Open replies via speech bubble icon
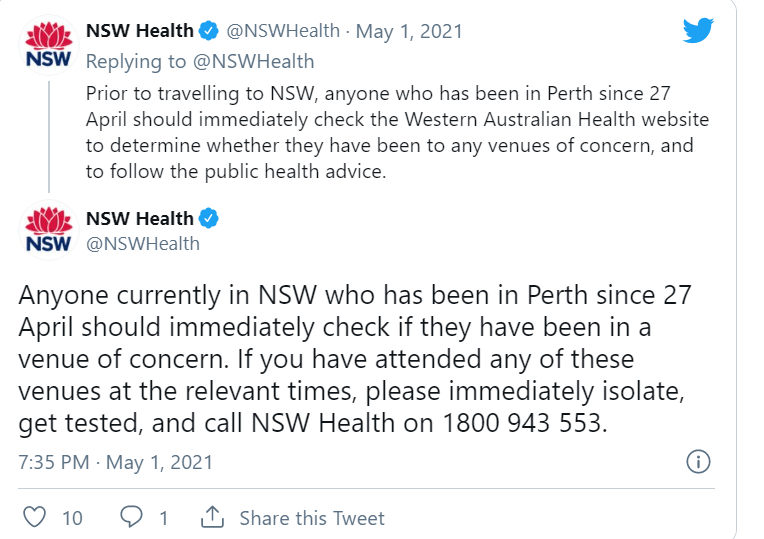Viewport: 764px width, 539px height. [x=131, y=517]
